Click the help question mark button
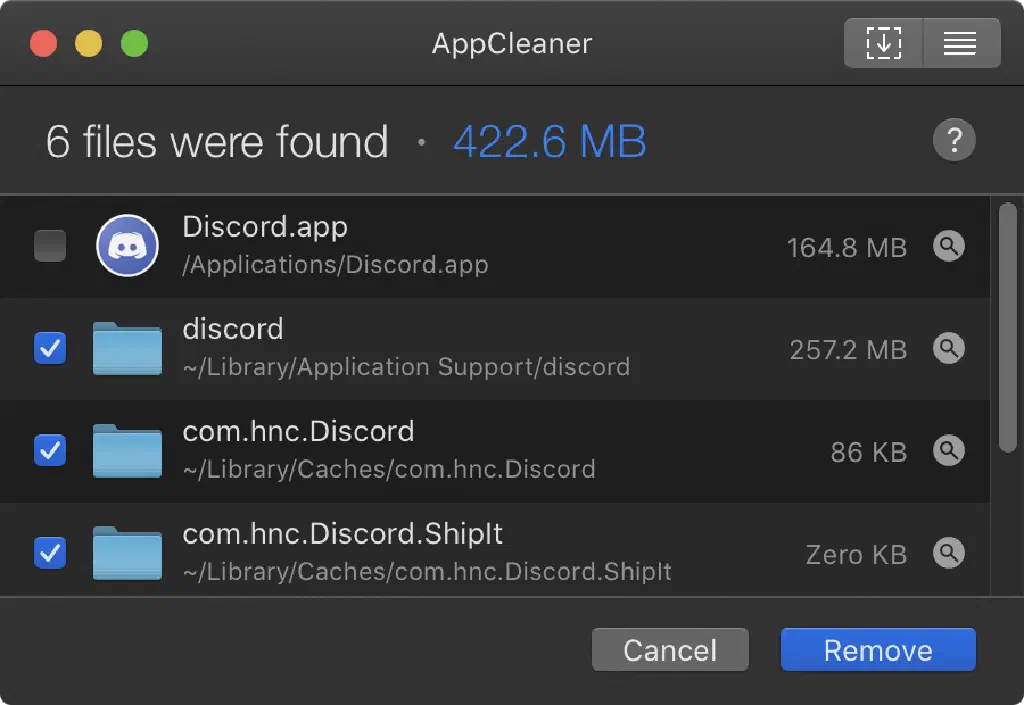Screen dimensions: 1024x705 954,140
